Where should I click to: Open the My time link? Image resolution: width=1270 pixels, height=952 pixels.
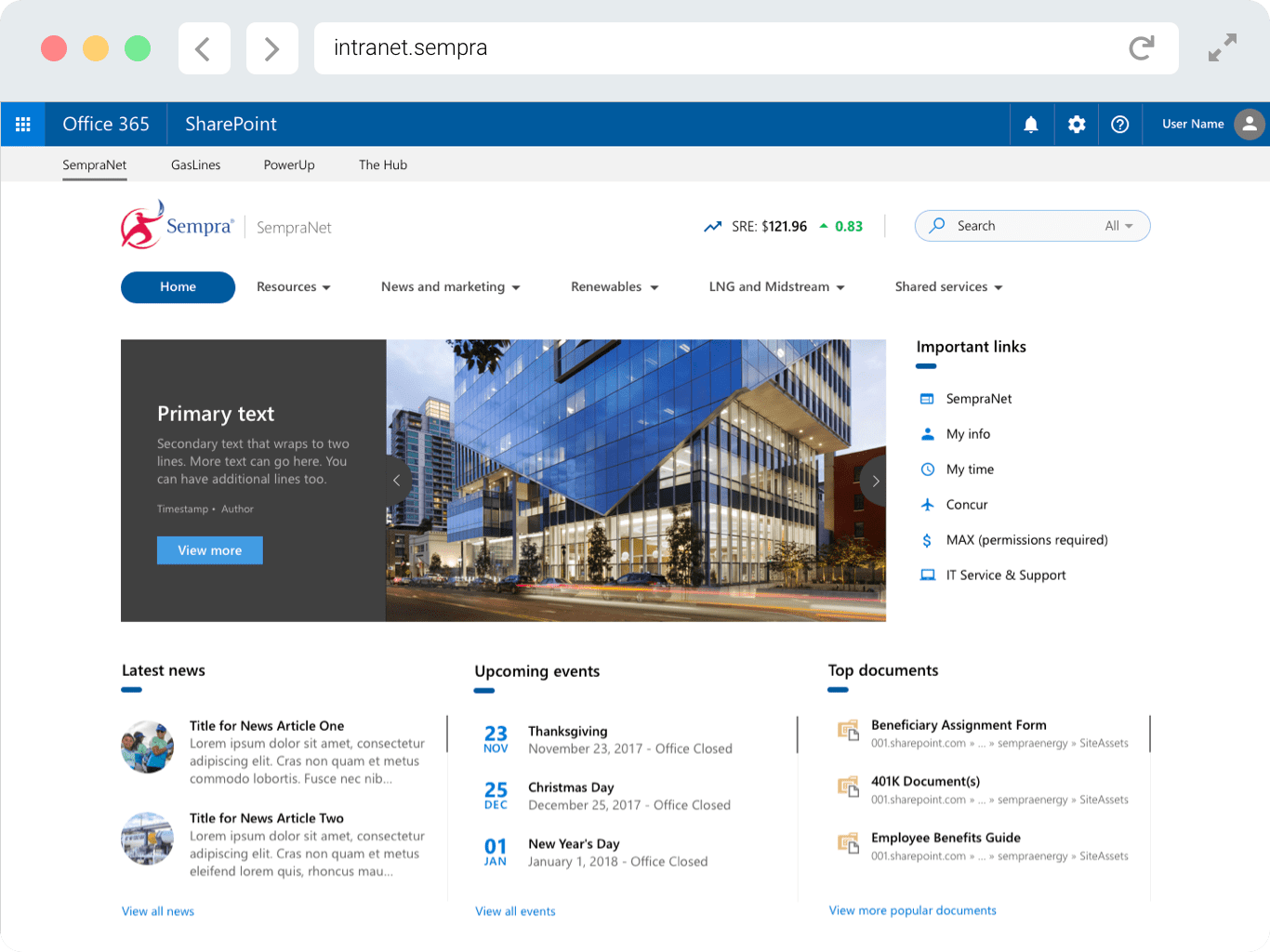pos(970,469)
